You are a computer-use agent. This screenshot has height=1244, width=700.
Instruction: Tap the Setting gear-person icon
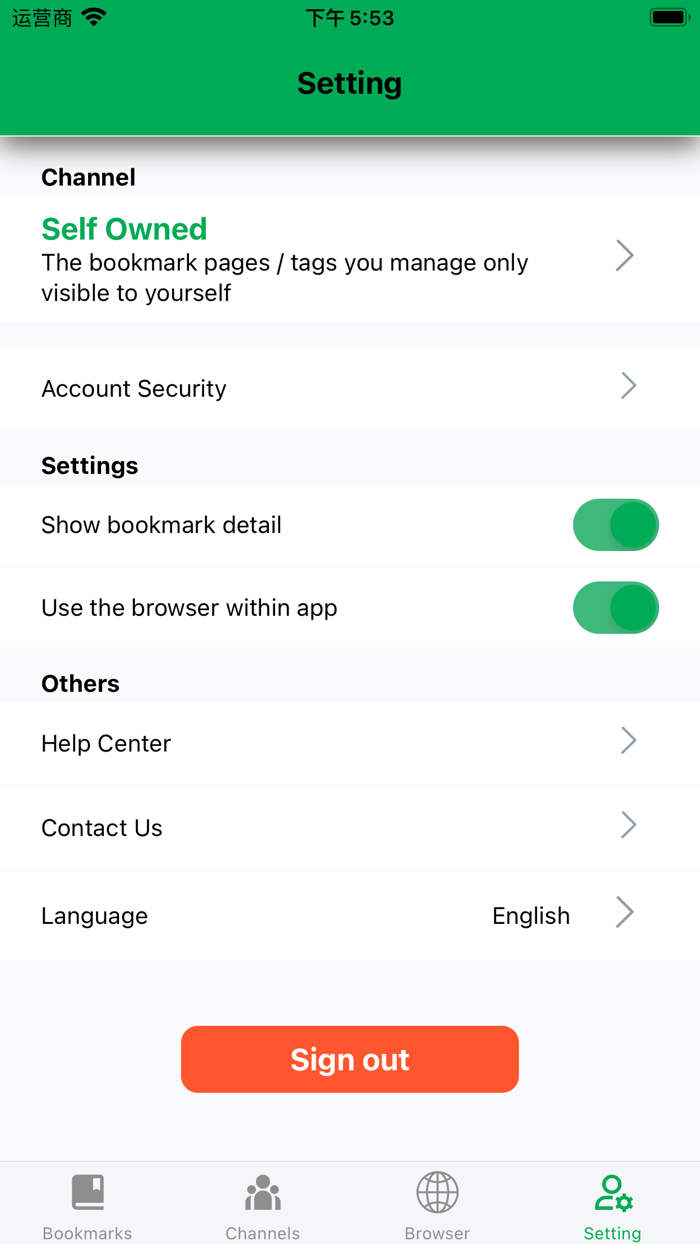pyautogui.click(x=612, y=1192)
